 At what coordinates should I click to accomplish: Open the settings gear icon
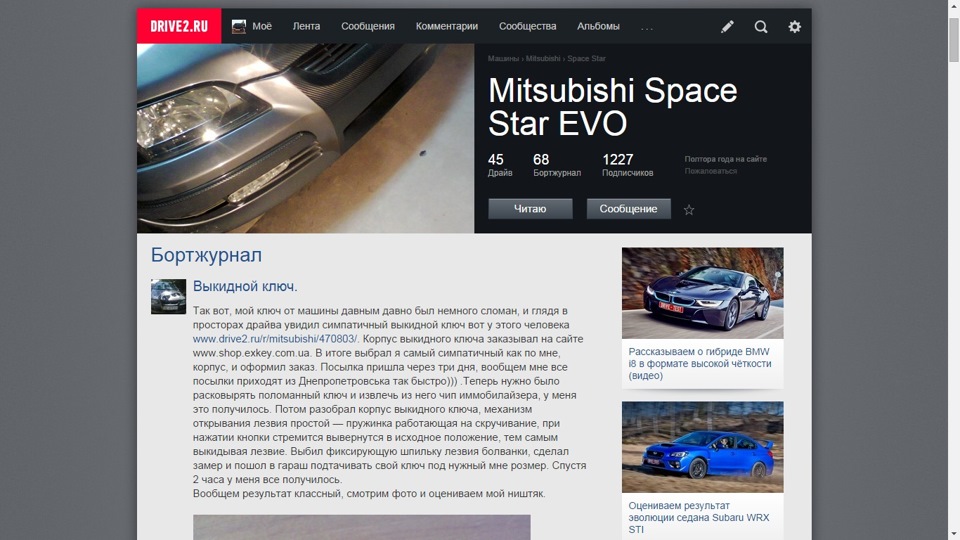(x=794, y=26)
